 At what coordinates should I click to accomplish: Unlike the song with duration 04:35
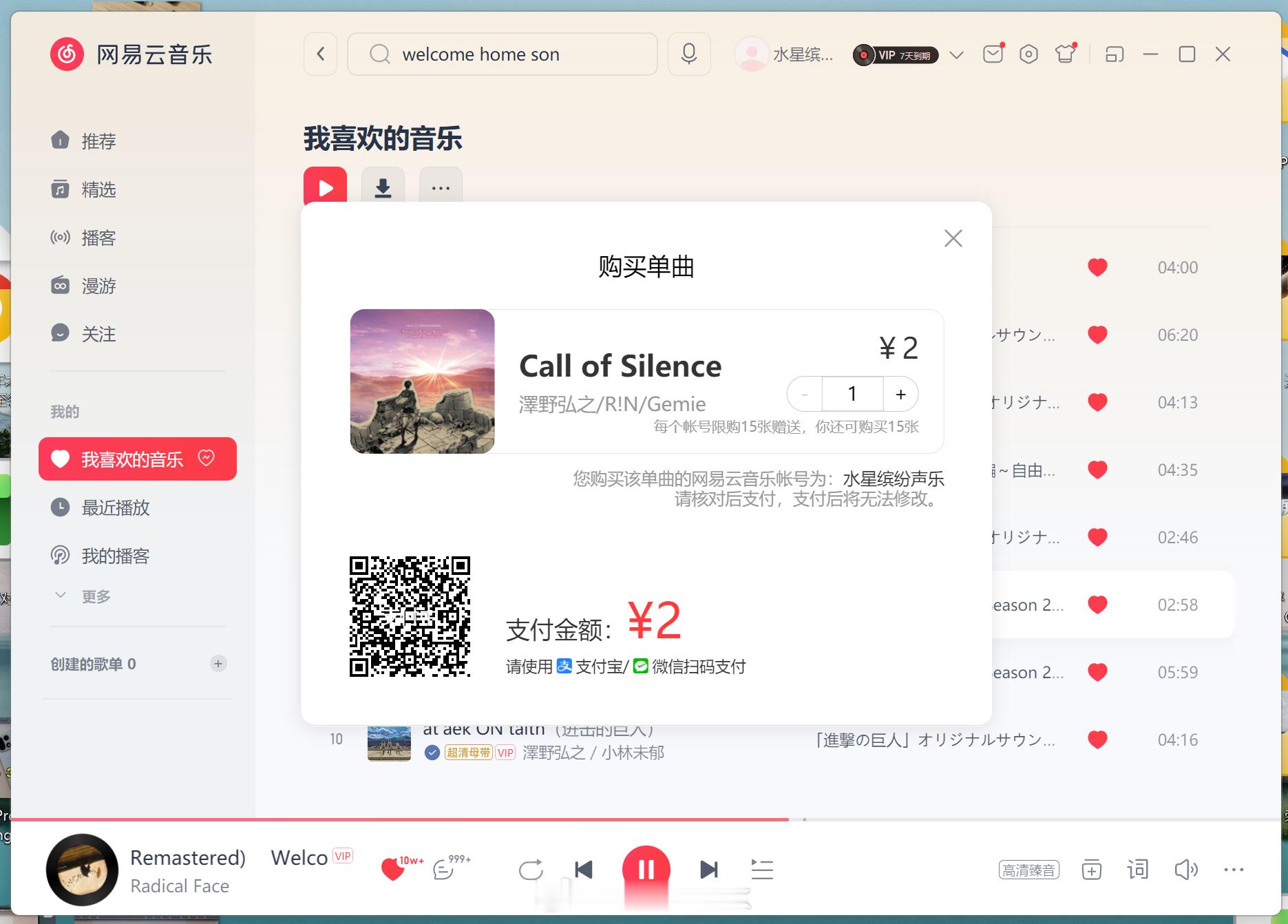(x=1097, y=470)
